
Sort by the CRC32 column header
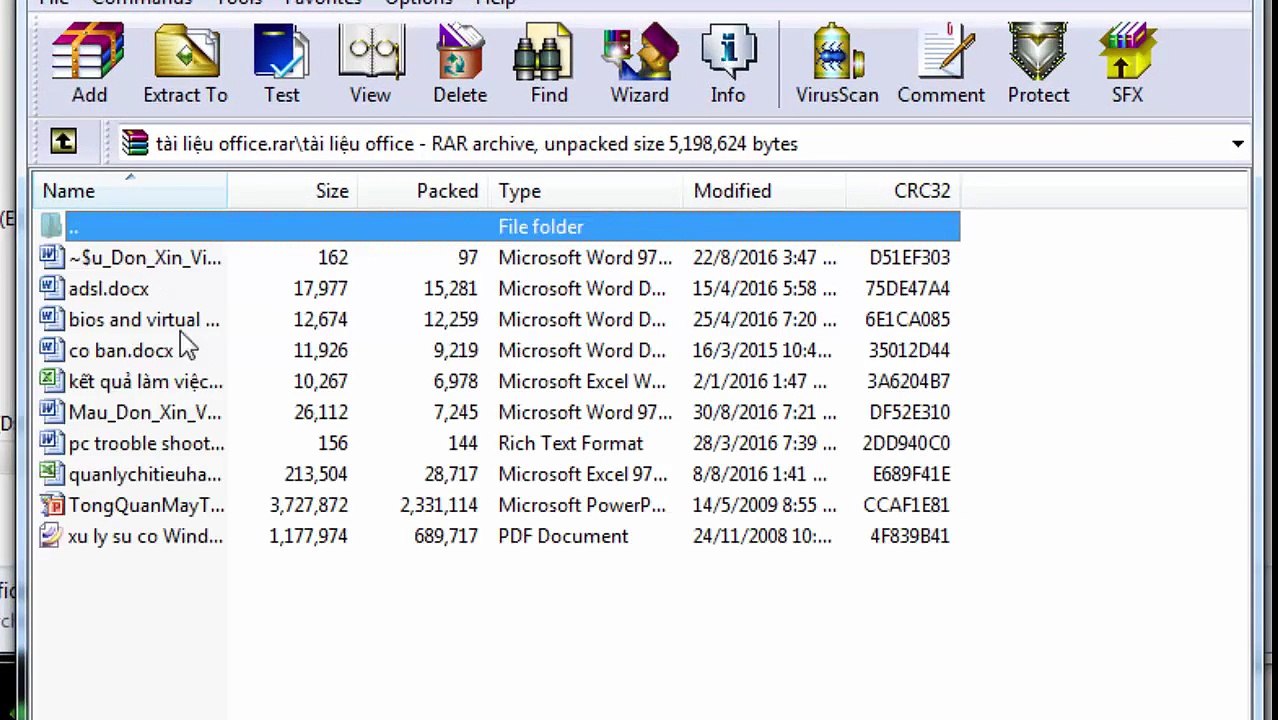(904, 191)
